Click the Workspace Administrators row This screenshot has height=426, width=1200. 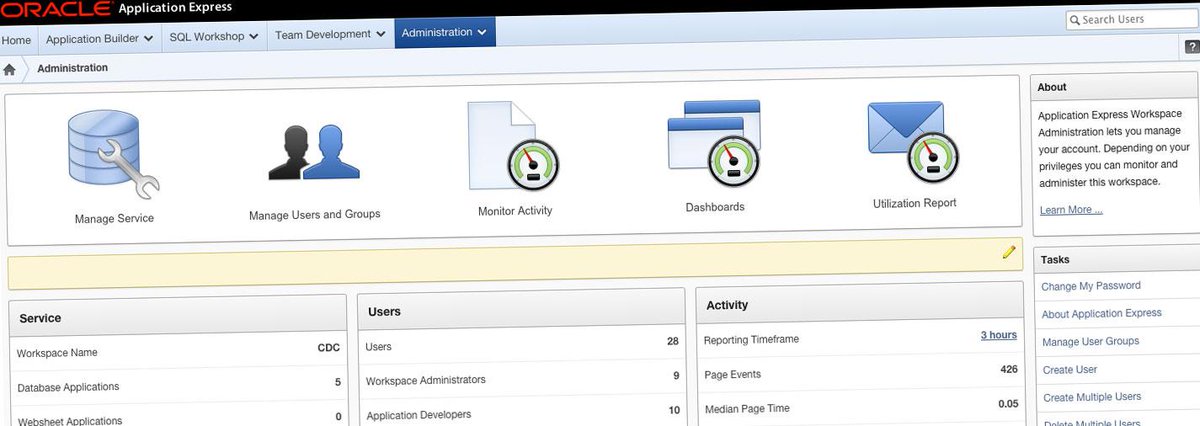(522, 378)
